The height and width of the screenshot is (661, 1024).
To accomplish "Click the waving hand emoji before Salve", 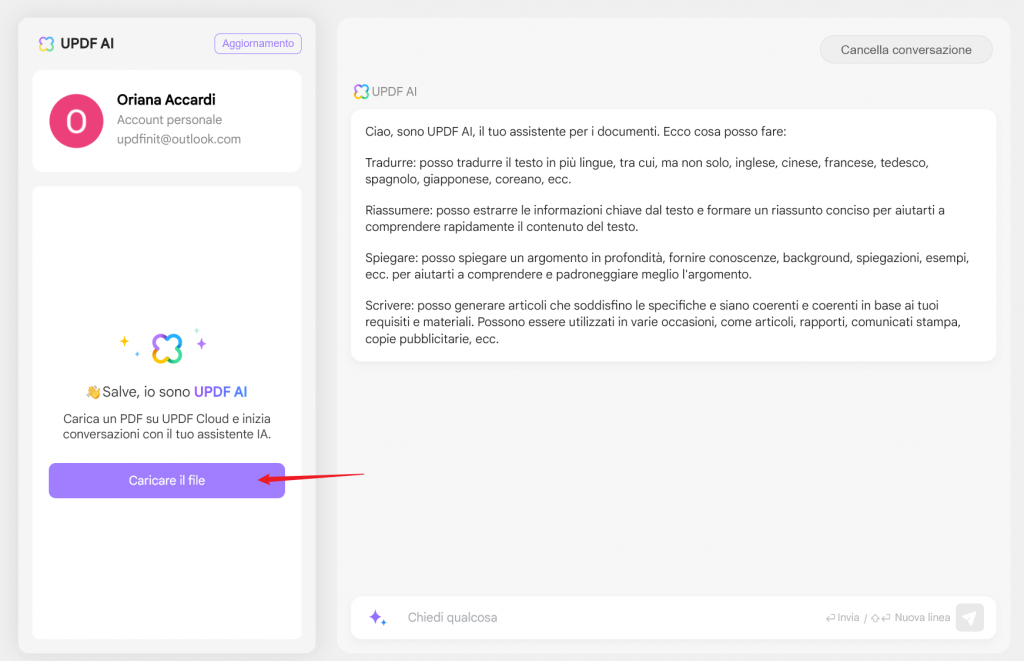I will click(x=93, y=392).
